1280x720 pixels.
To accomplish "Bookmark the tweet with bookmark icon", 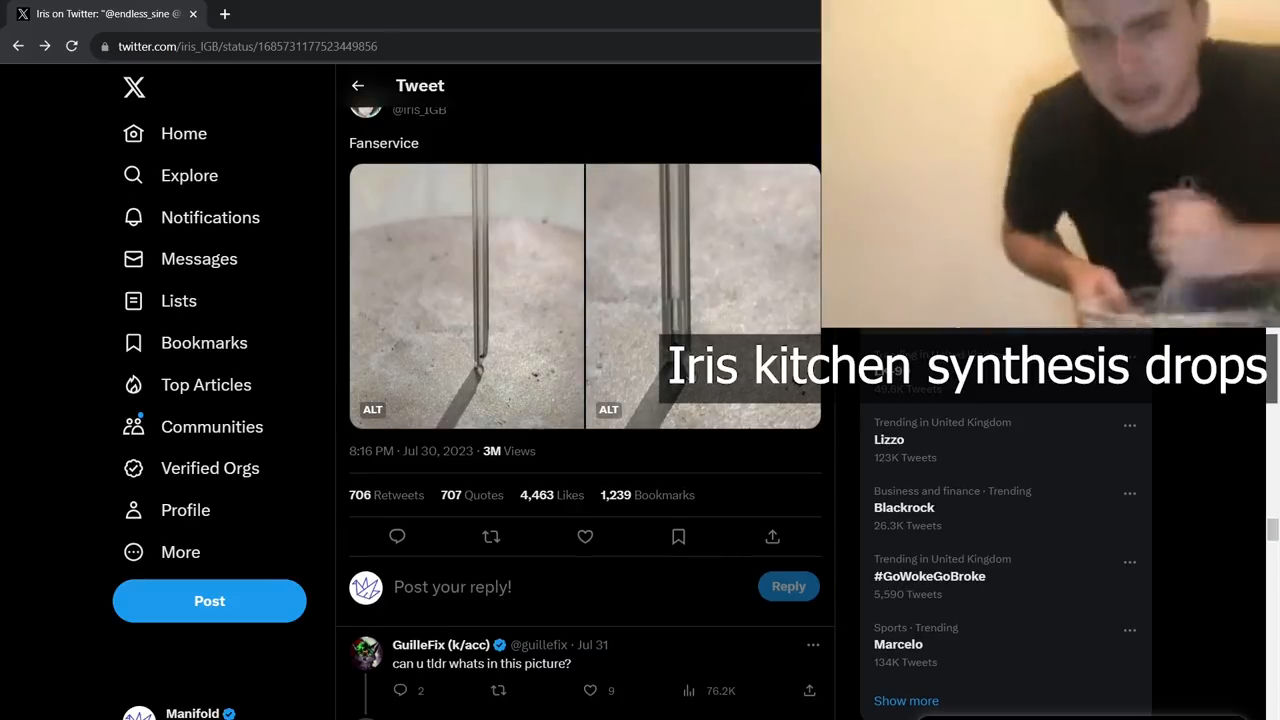I will pyautogui.click(x=678, y=537).
